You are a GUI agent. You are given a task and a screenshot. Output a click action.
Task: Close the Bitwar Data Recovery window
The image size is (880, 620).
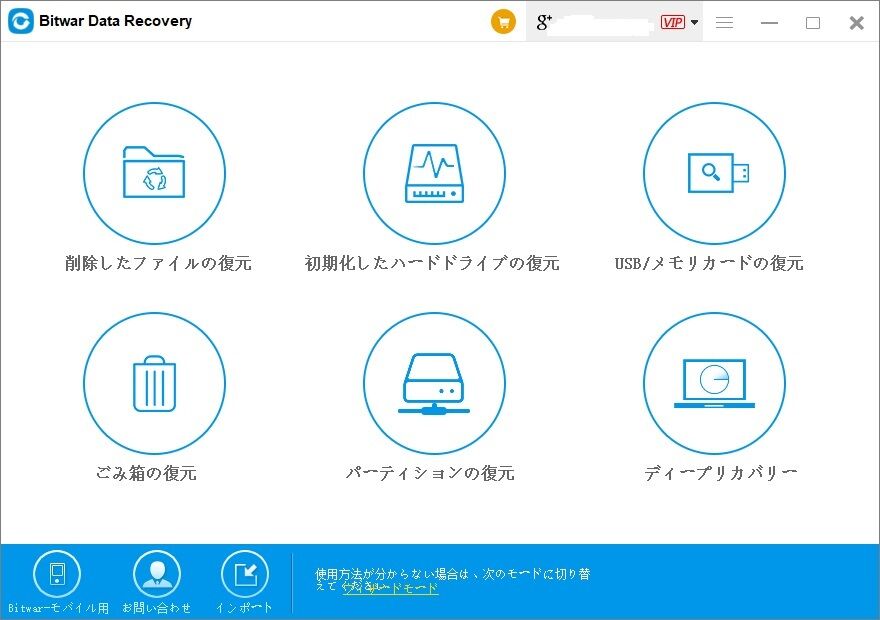[x=856, y=21]
